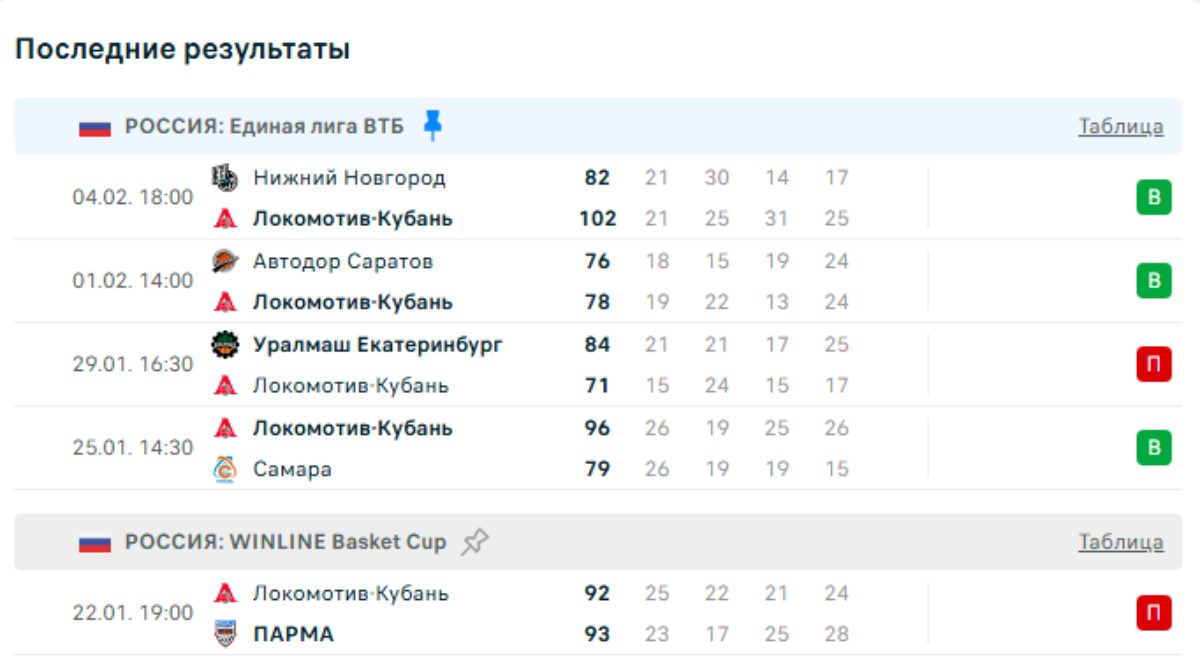Click the win badge for 04.02. match

point(1153,198)
